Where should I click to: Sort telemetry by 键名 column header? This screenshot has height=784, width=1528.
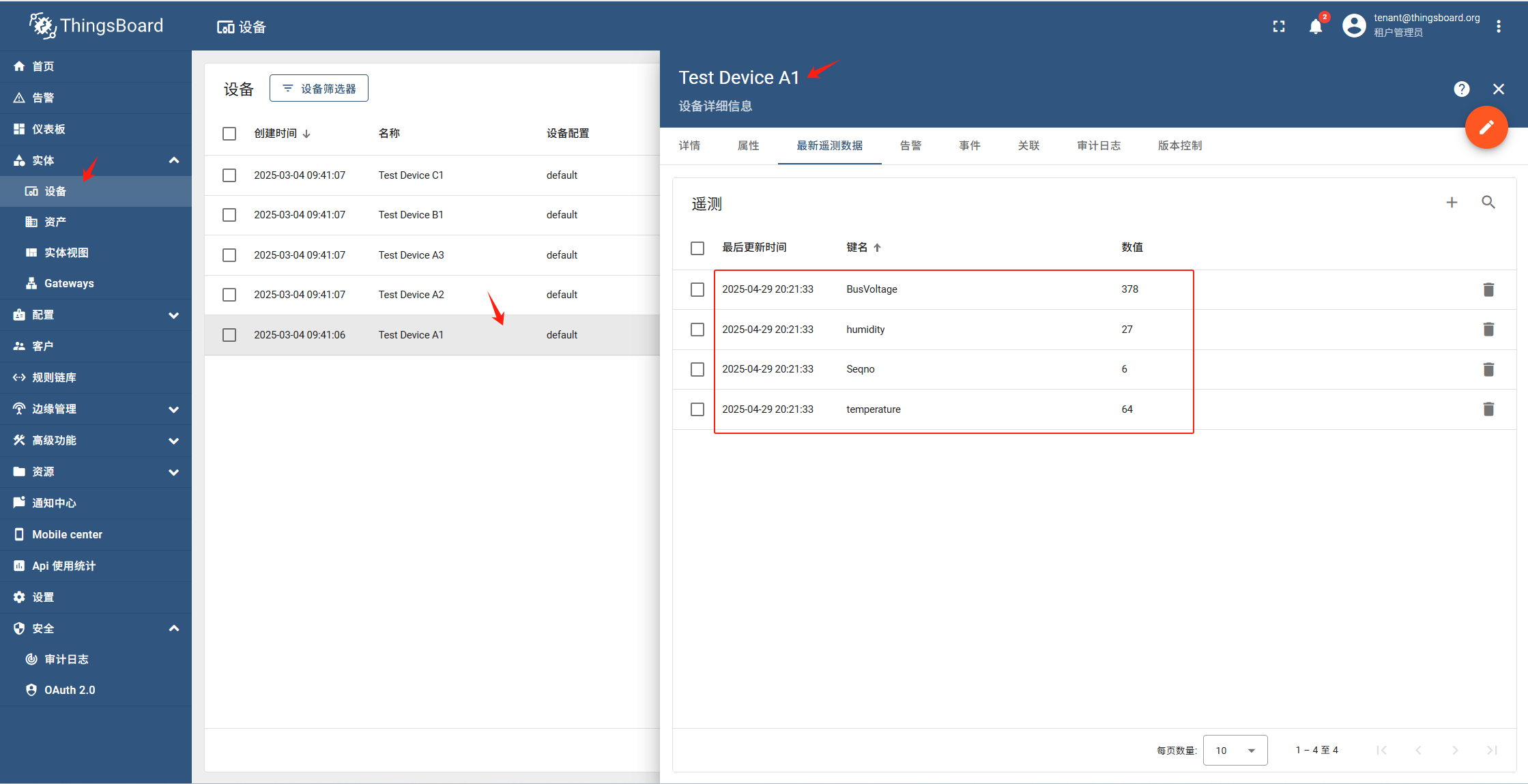[x=857, y=248]
